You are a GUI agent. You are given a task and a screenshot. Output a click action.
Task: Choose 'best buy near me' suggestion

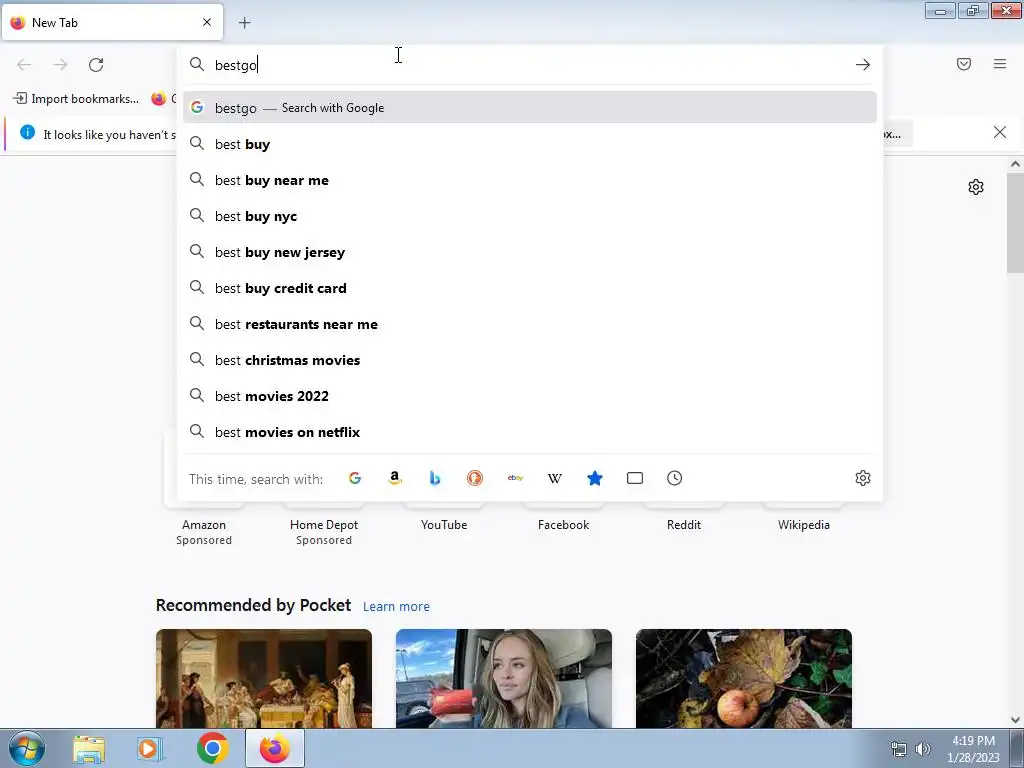point(530,180)
